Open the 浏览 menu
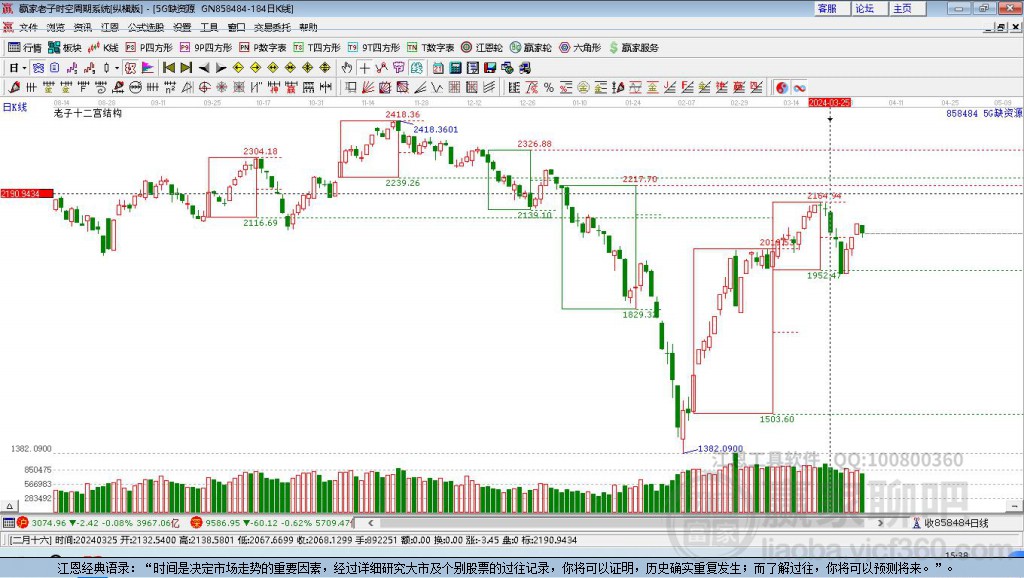Image resolution: width=1024 pixels, height=578 pixels. (56, 27)
